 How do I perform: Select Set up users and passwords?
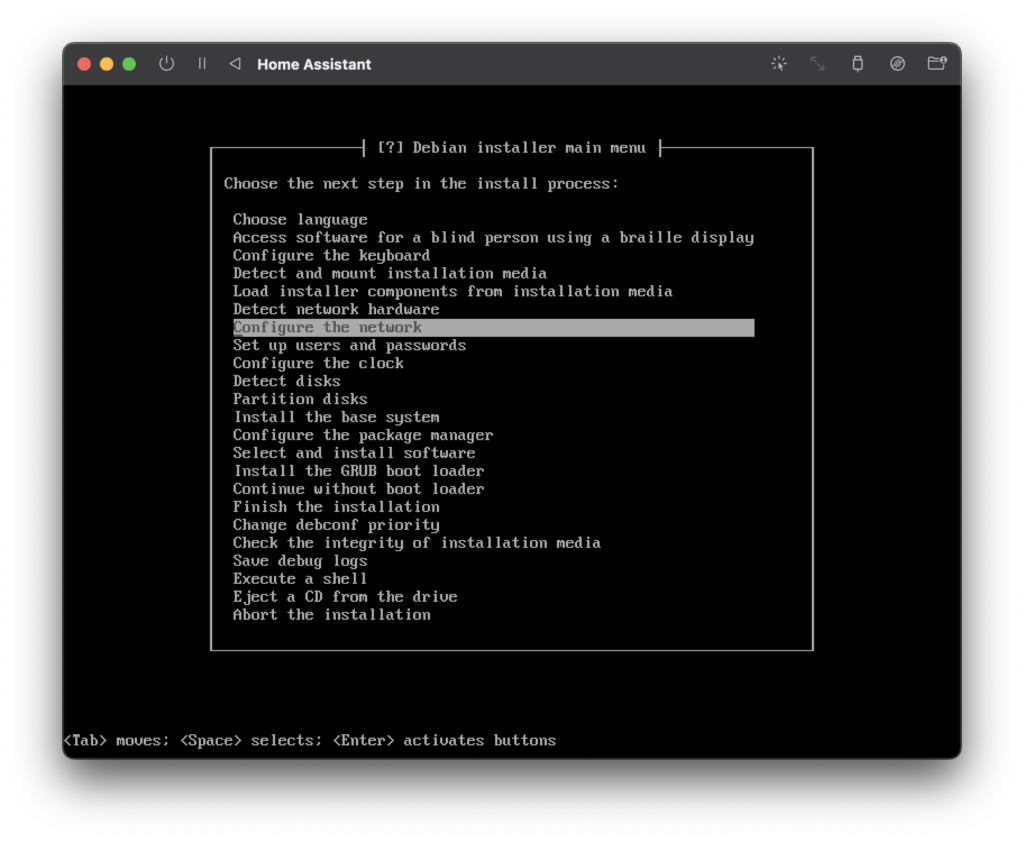pos(493,346)
